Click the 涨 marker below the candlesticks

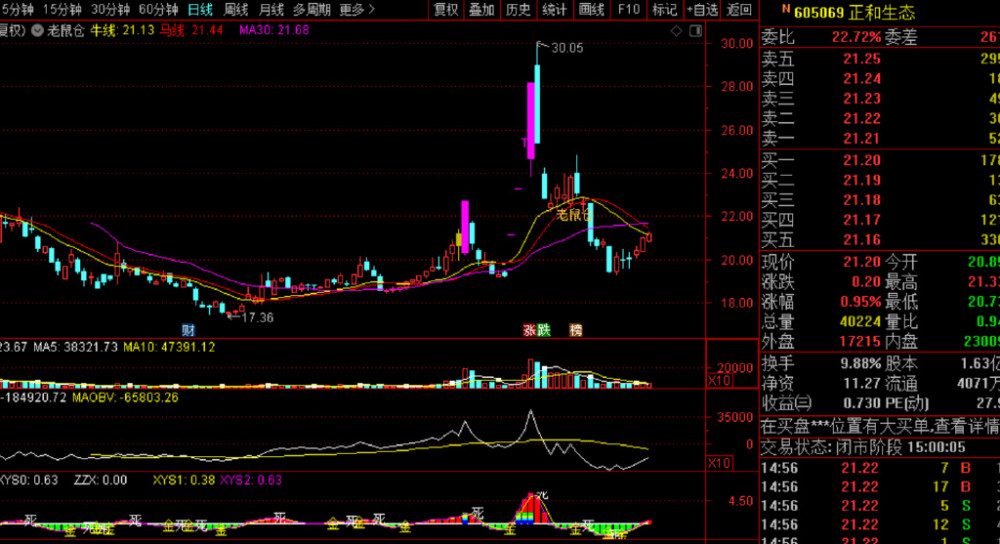click(529, 329)
